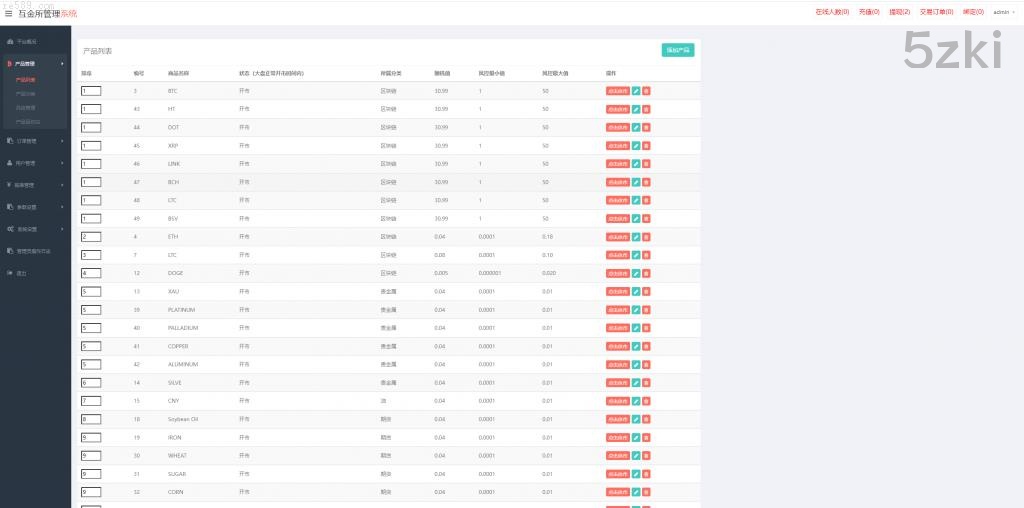Click the hamburger menu icon in the header
1024x508 pixels.
click(x=9, y=13)
